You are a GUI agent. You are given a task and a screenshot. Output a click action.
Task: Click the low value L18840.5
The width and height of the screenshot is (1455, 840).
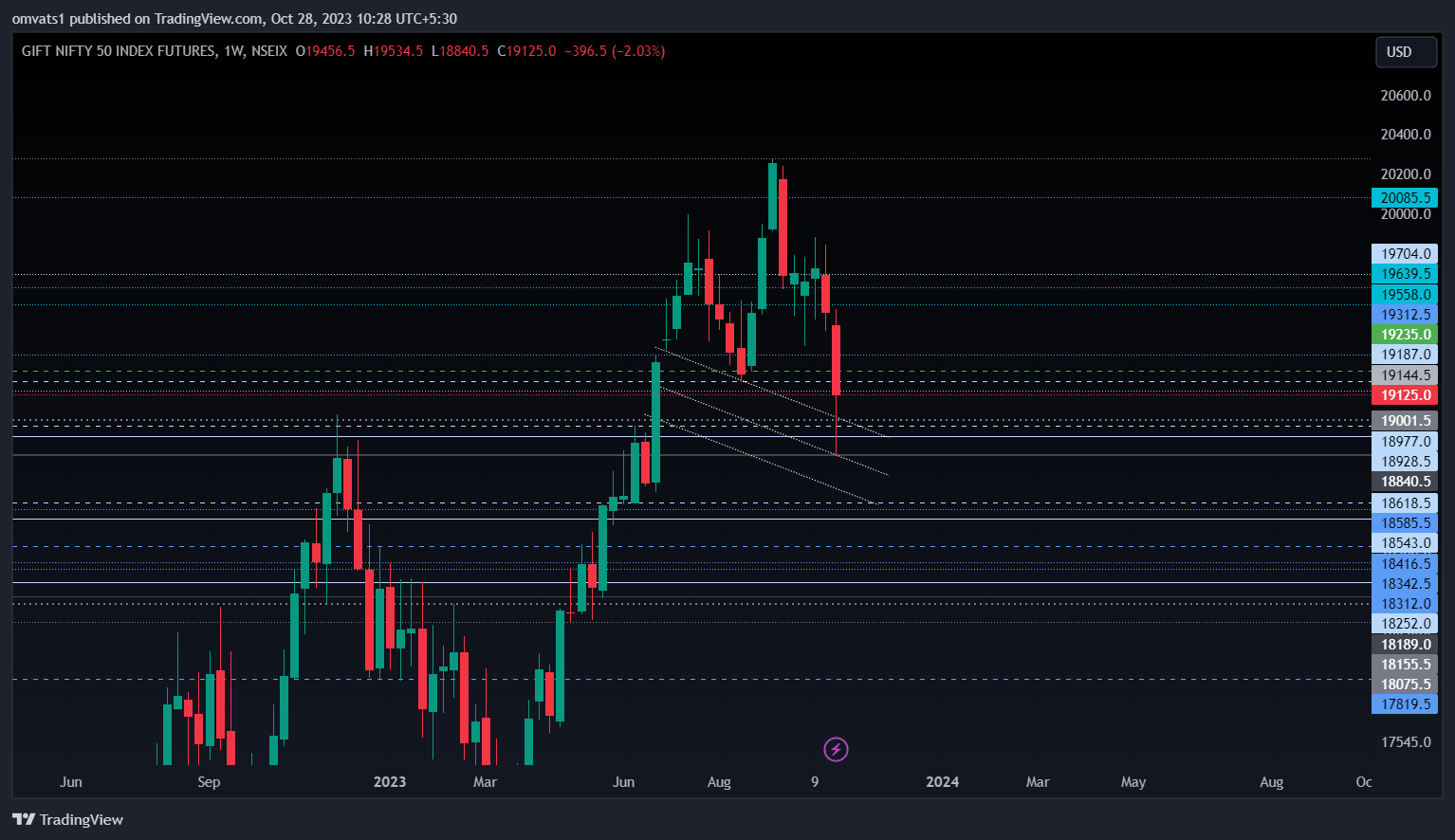pyautogui.click(x=460, y=51)
